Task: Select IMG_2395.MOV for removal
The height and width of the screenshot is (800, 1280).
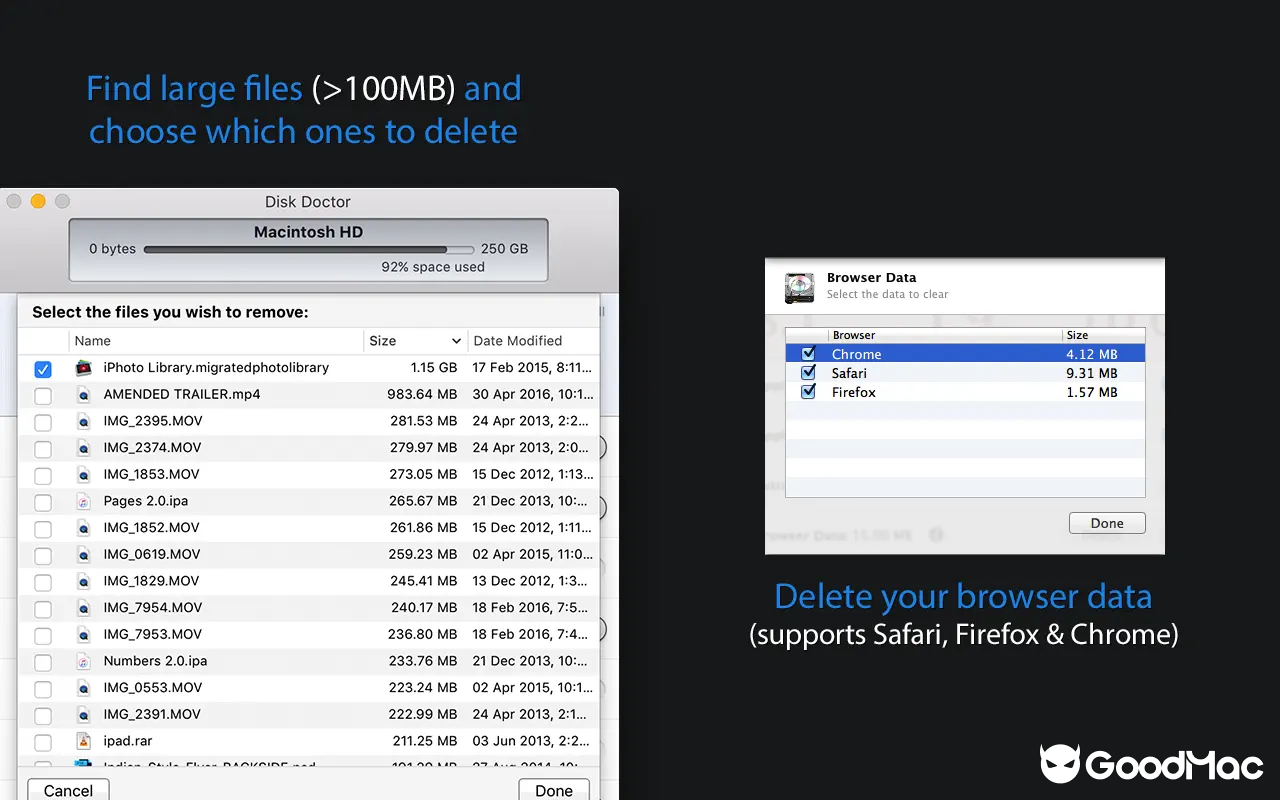Action: (x=43, y=421)
